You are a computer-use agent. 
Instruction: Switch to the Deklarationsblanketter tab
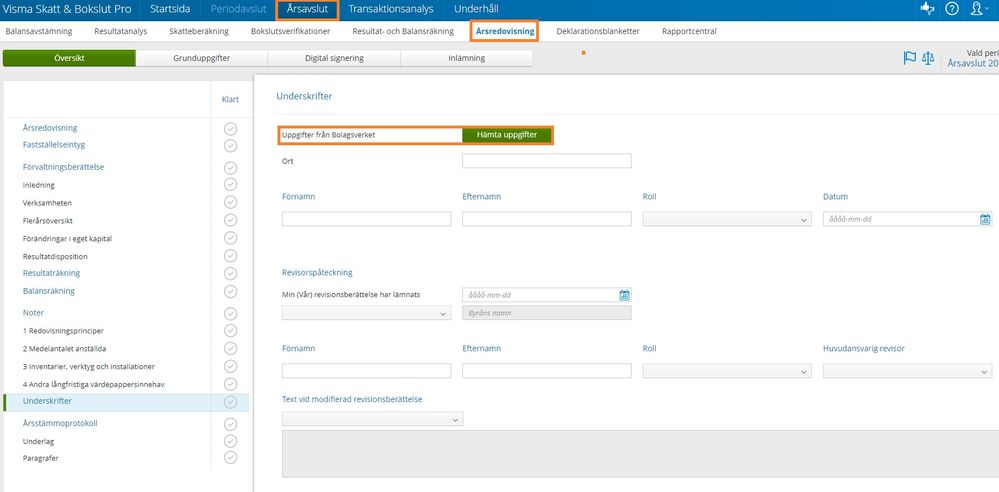[x=598, y=31]
